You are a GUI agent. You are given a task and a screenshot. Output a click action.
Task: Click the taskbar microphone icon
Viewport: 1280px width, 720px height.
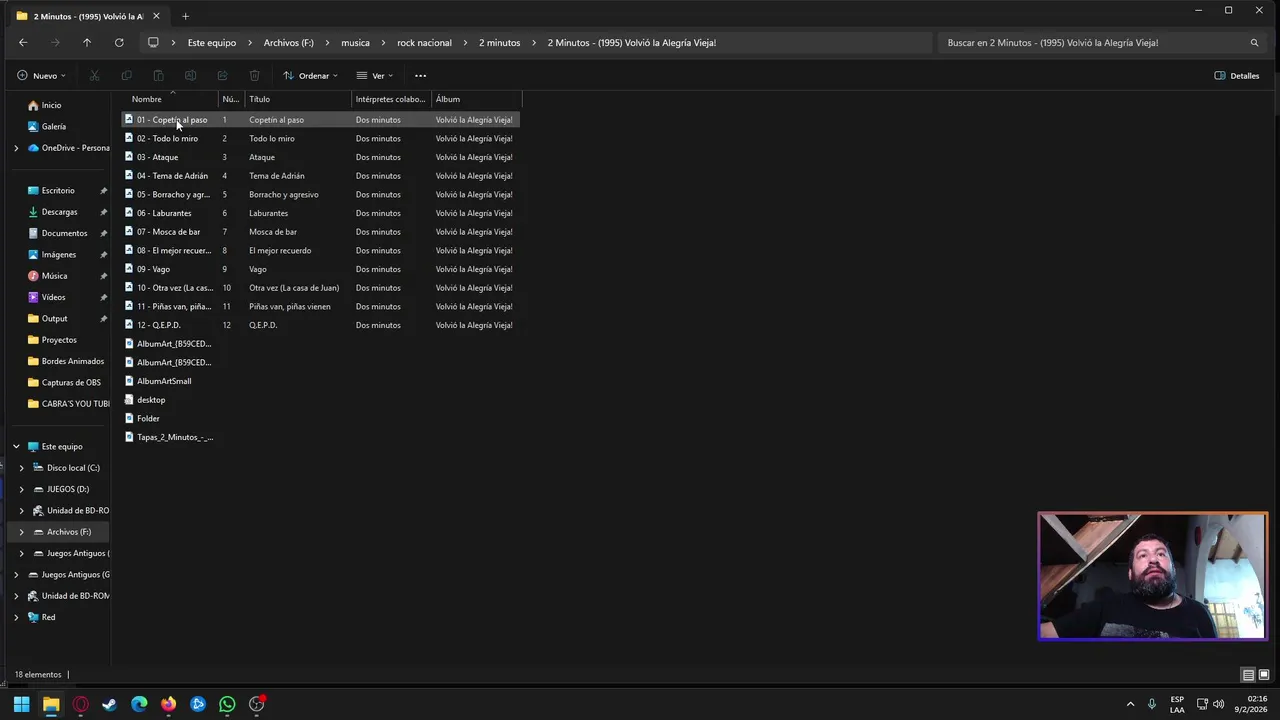pyautogui.click(x=1152, y=704)
